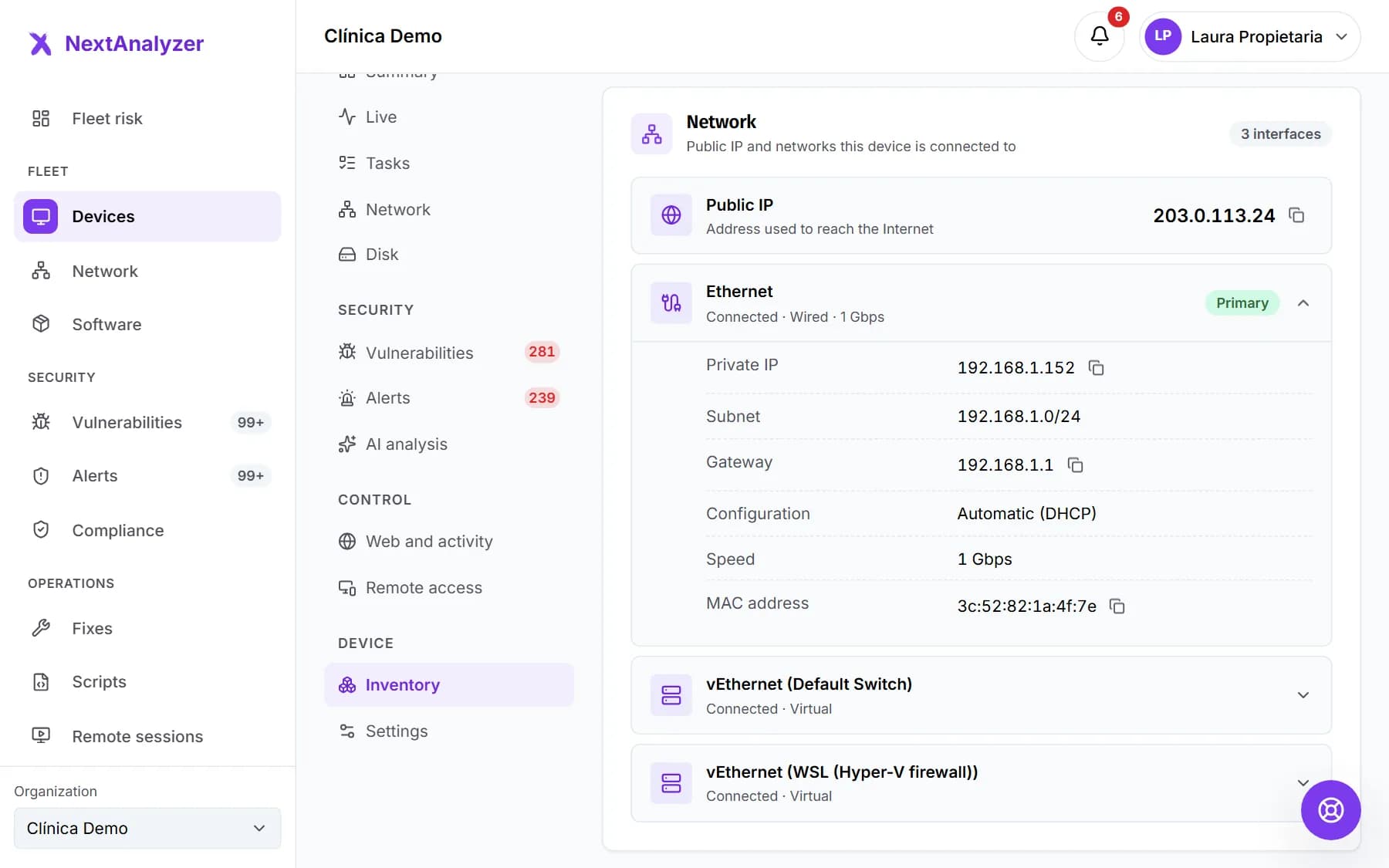Open notifications bell
Viewport: 1389px width, 868px height.
1099,35
